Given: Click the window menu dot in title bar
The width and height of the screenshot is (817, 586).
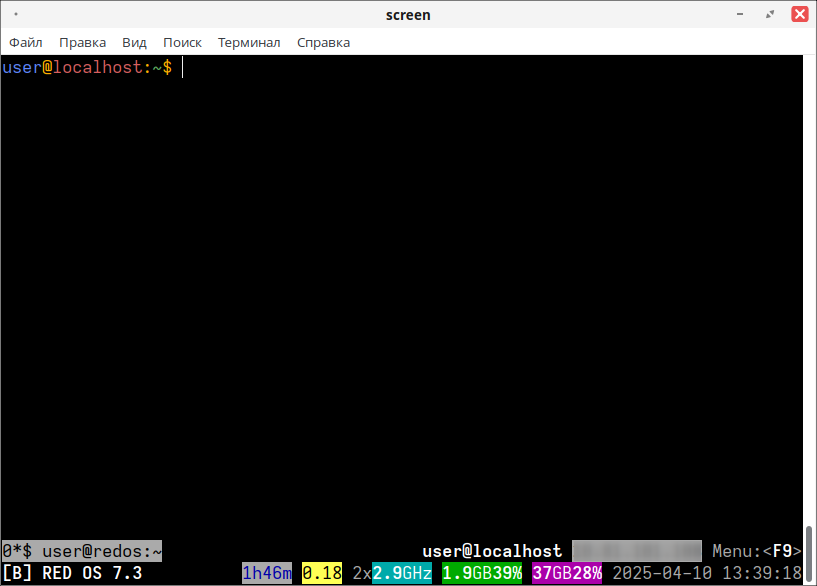Looking at the screenshot, I should click(x=16, y=14).
